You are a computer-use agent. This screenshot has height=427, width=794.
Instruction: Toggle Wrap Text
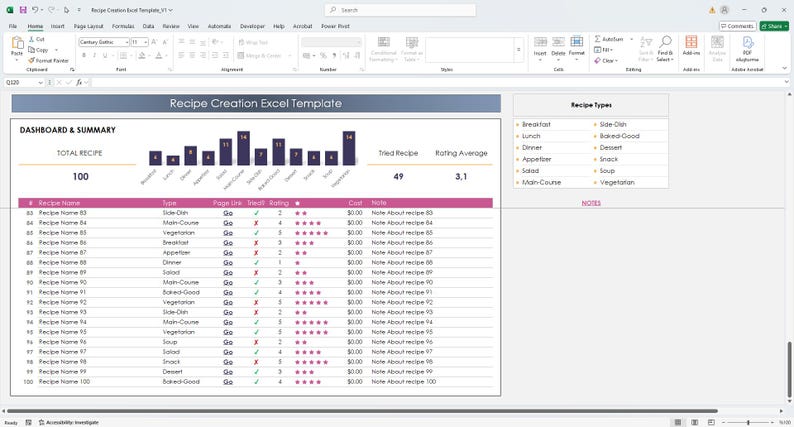click(x=253, y=43)
